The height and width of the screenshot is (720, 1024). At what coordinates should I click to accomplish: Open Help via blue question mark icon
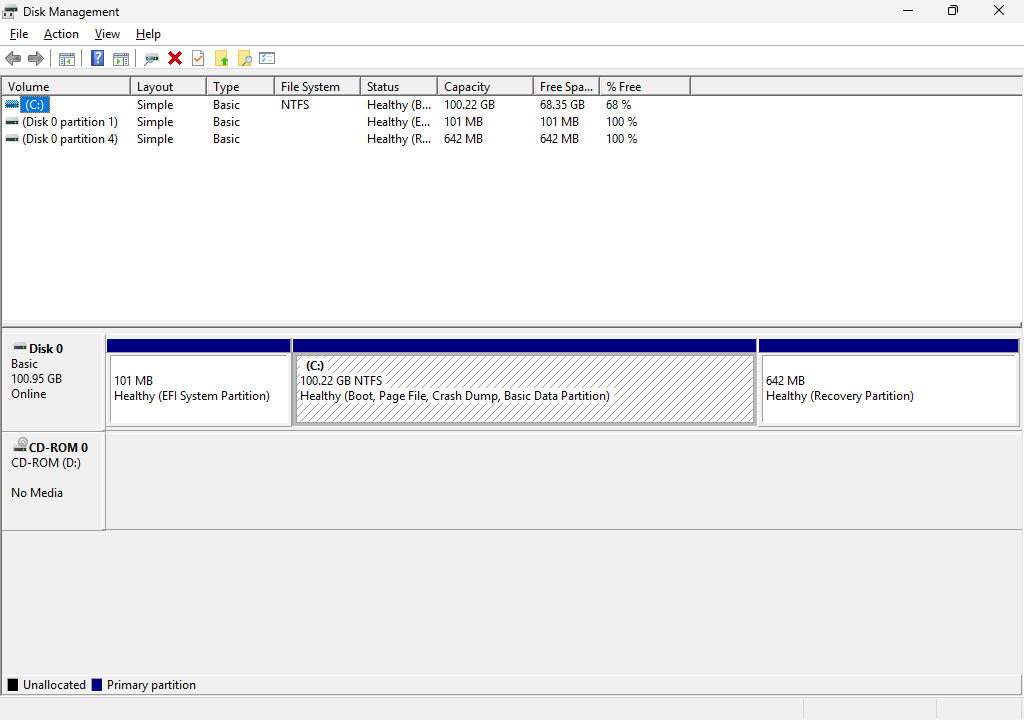point(97,59)
